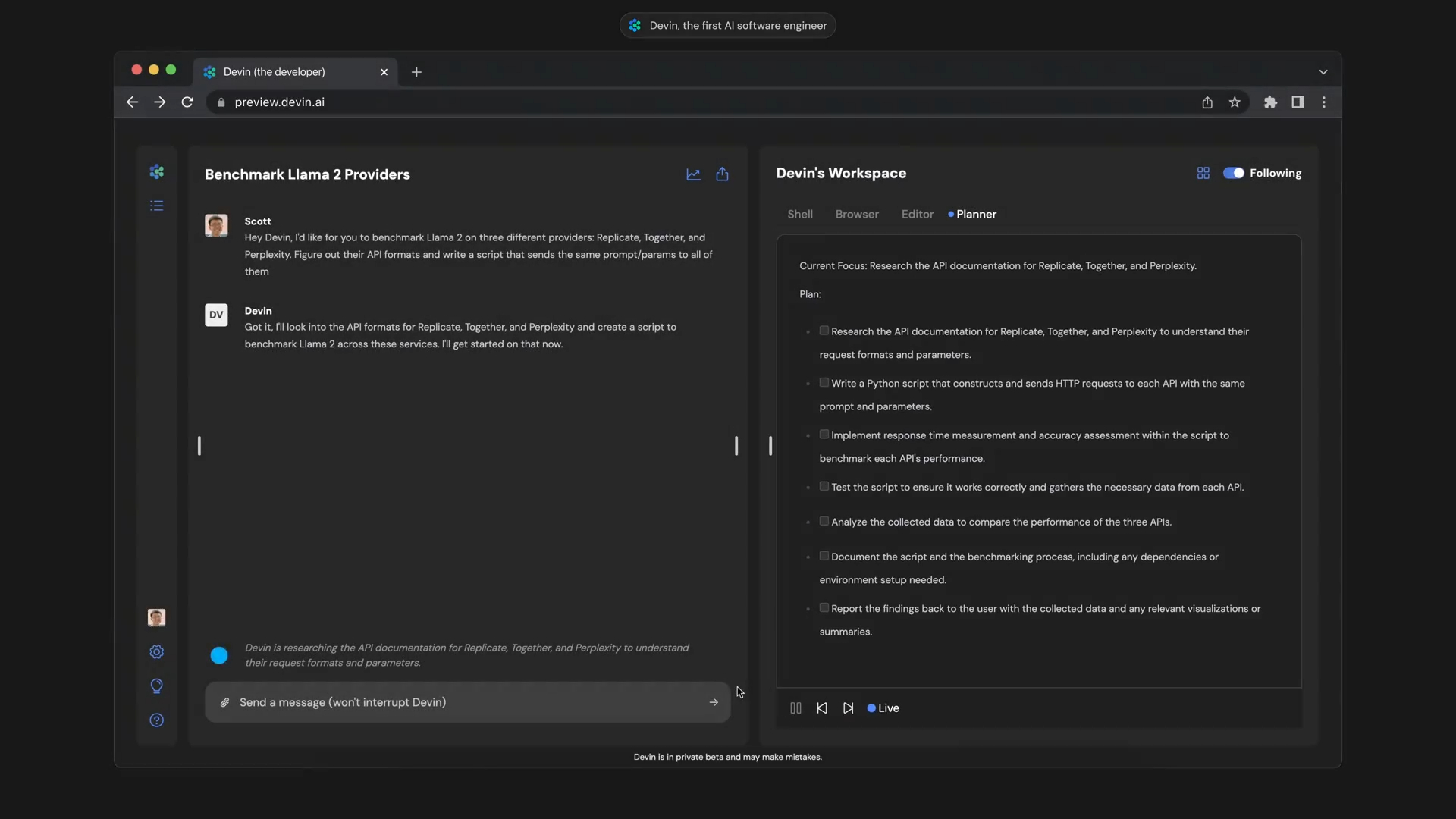Viewport: 1456px width, 819px height.
Task: Open the workspace grid layout icon
Action: [x=1203, y=174]
